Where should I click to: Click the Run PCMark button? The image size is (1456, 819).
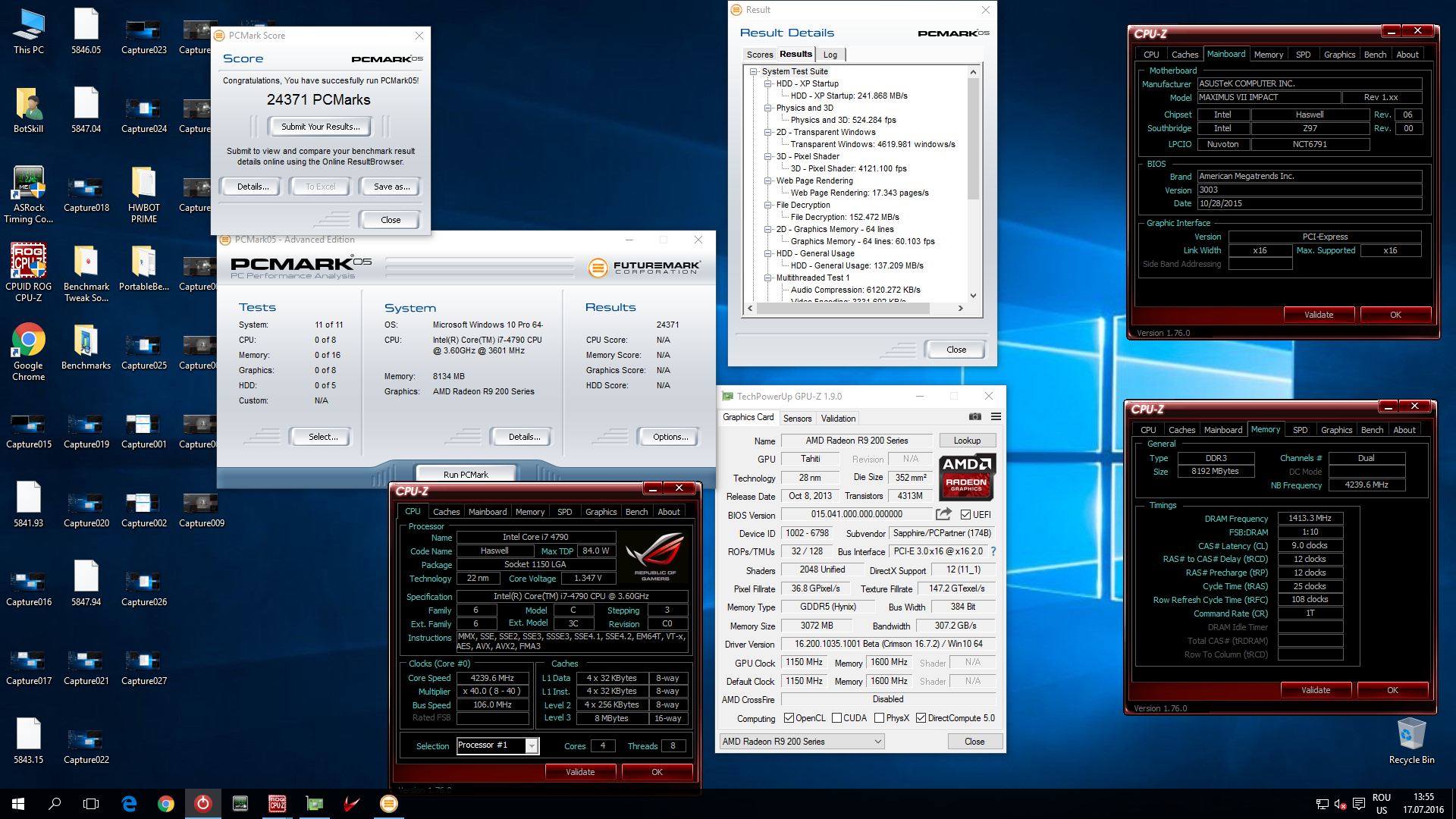point(466,475)
